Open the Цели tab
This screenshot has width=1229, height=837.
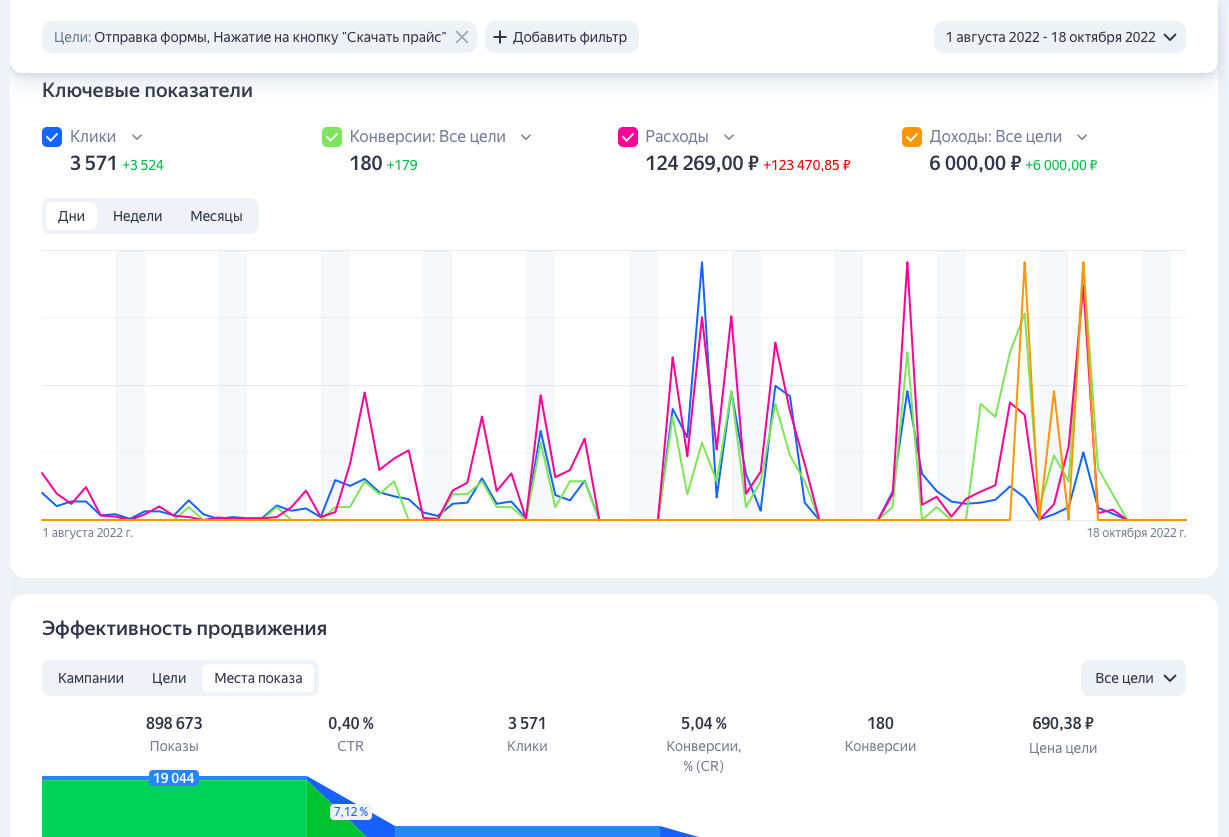[x=169, y=678]
